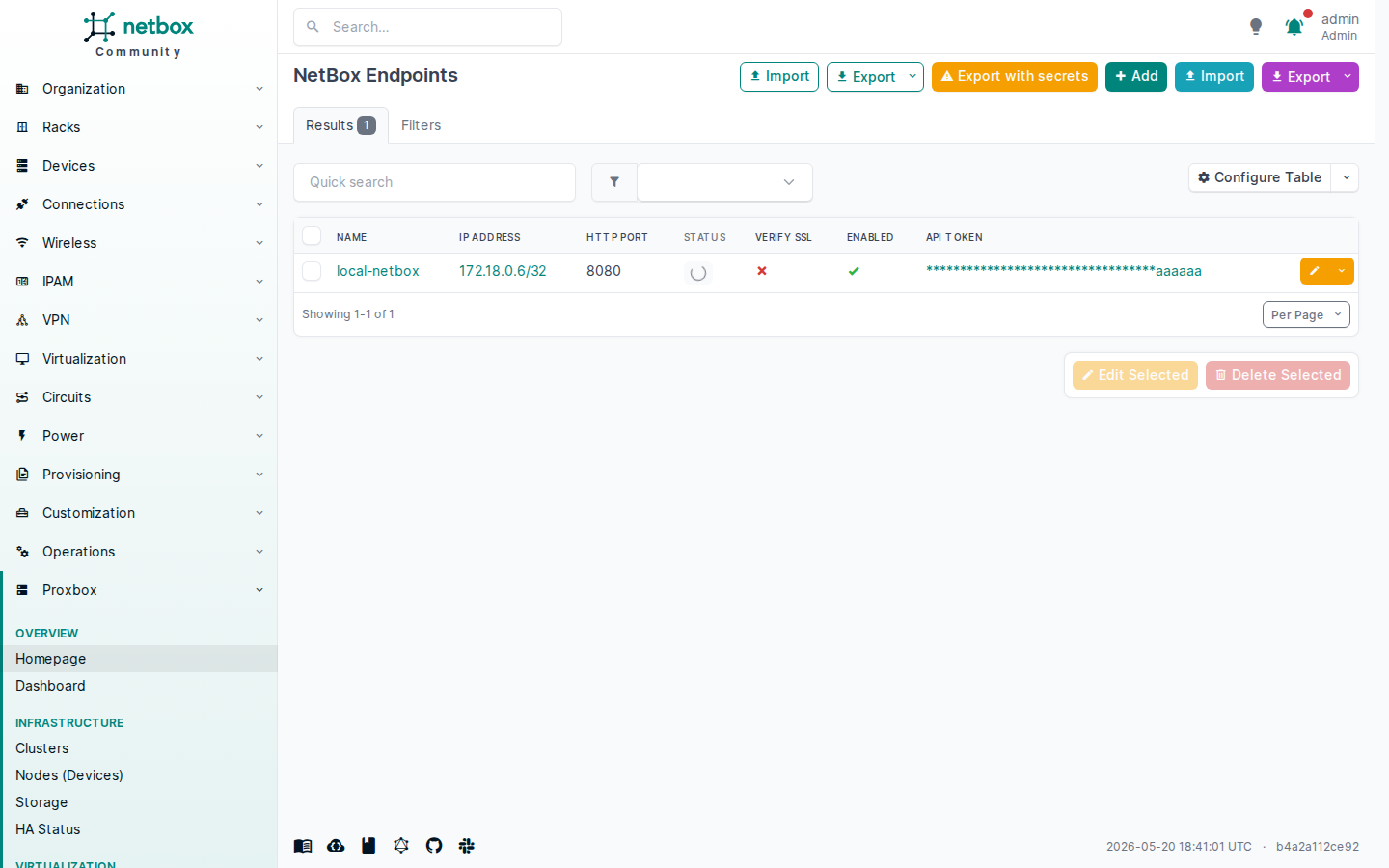Open HA Status menu item
The image size is (1389, 868).
coord(139,829)
